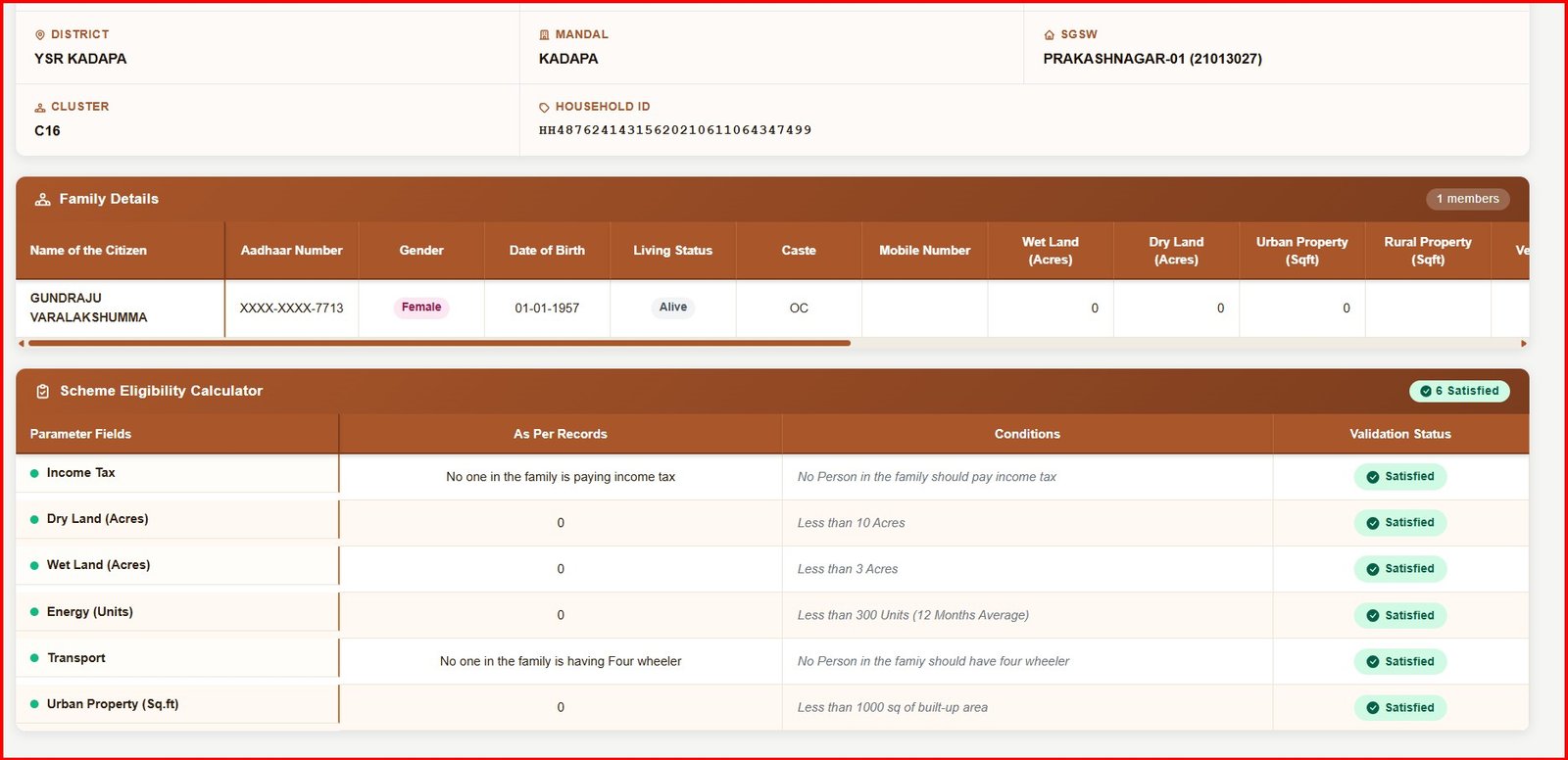Image resolution: width=1568 pixels, height=760 pixels.
Task: Click the Conditions column header
Action: (1027, 434)
